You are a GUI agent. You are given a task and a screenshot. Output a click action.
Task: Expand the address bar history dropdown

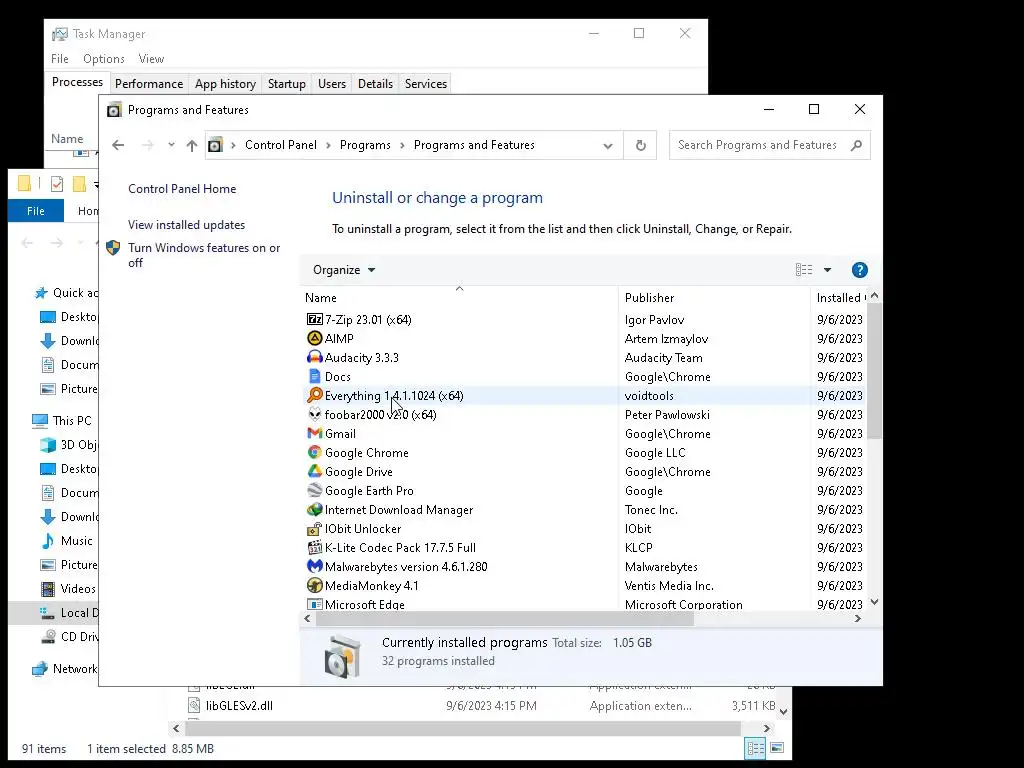(x=608, y=145)
